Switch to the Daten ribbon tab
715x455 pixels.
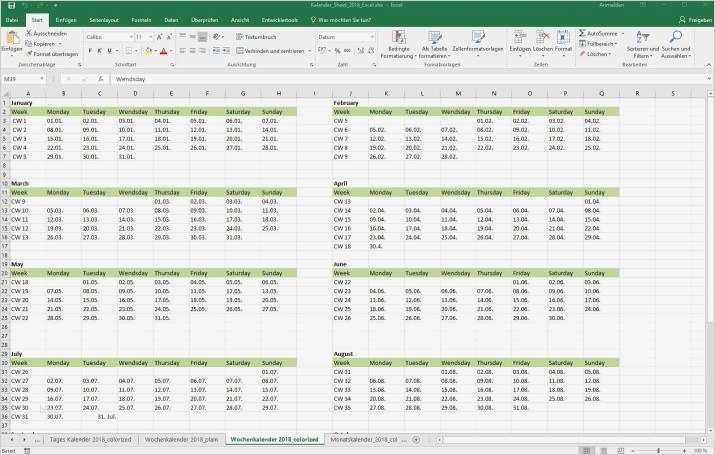171,20
